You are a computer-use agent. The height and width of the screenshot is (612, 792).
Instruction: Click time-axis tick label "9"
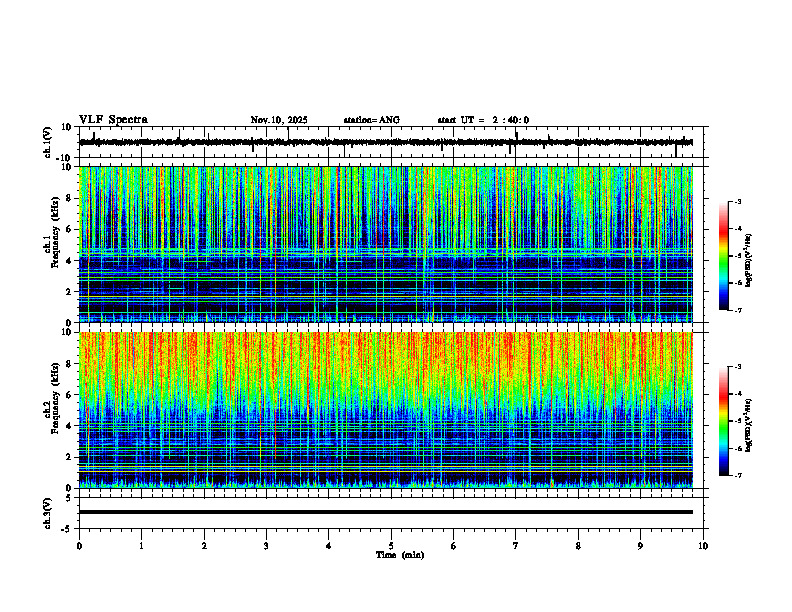point(640,546)
